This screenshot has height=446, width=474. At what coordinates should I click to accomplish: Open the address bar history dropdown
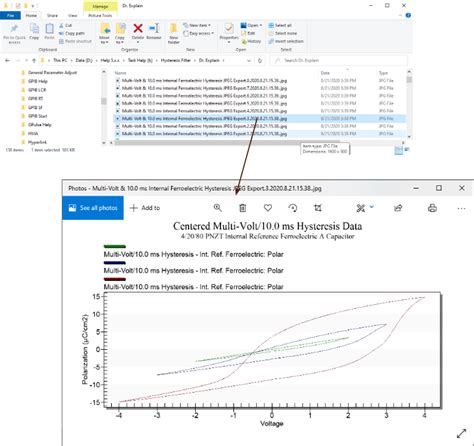coord(249,61)
